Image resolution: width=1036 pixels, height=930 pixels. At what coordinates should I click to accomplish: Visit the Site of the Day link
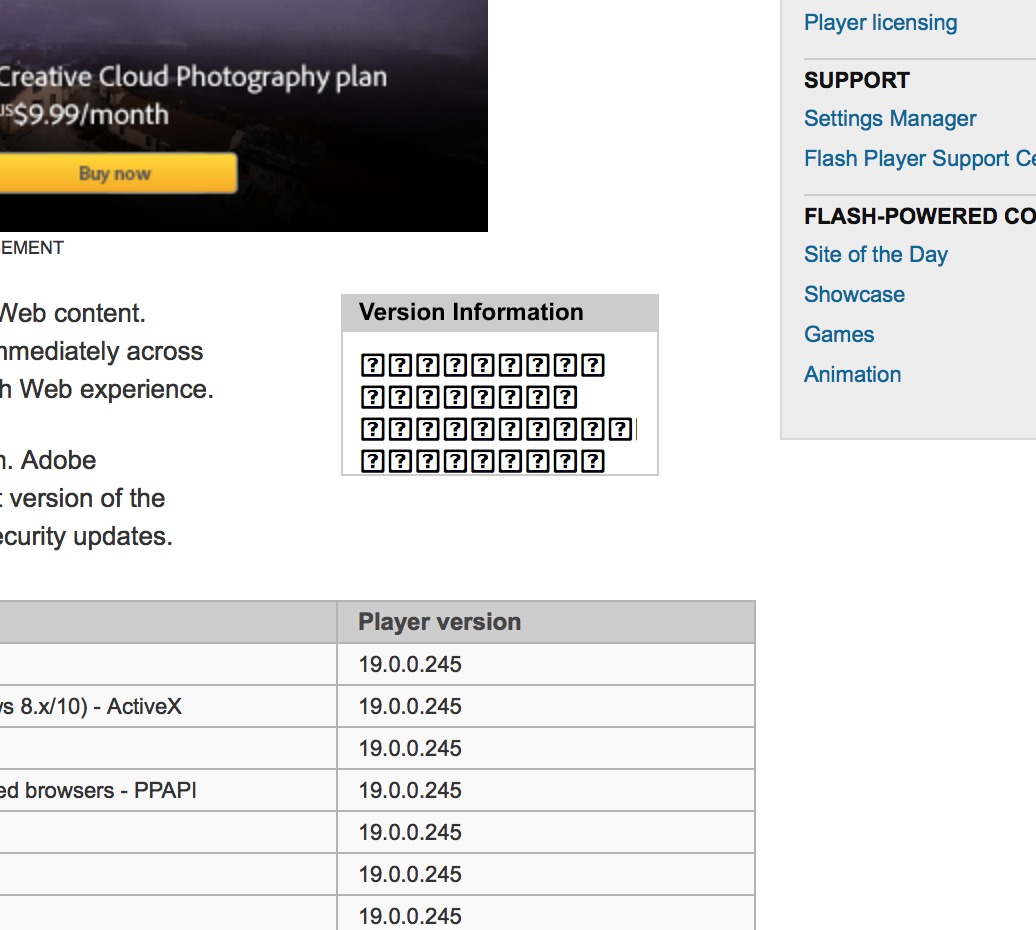(875, 254)
